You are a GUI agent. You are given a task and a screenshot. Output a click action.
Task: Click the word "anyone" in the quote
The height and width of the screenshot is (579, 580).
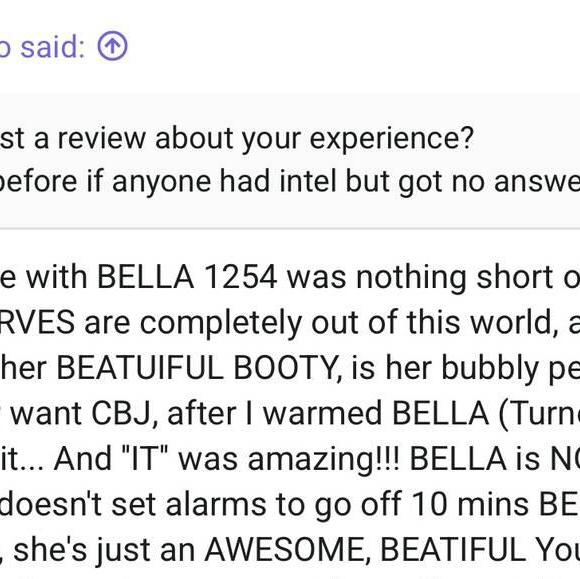point(161,183)
